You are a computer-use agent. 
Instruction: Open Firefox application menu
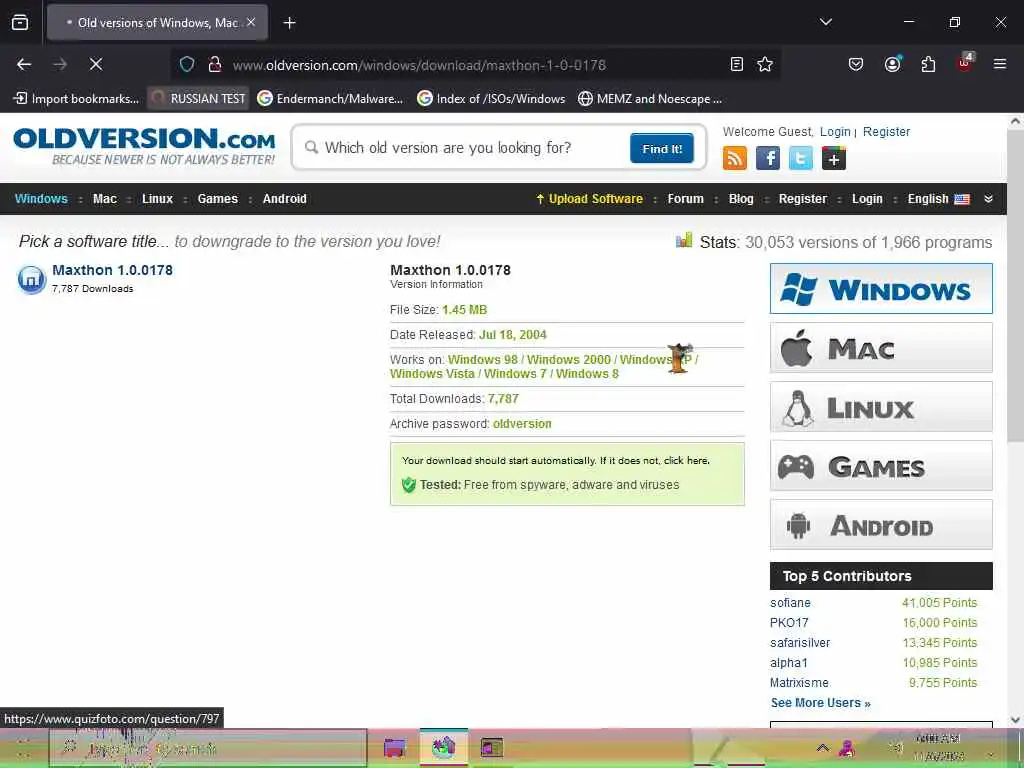click(x=999, y=64)
